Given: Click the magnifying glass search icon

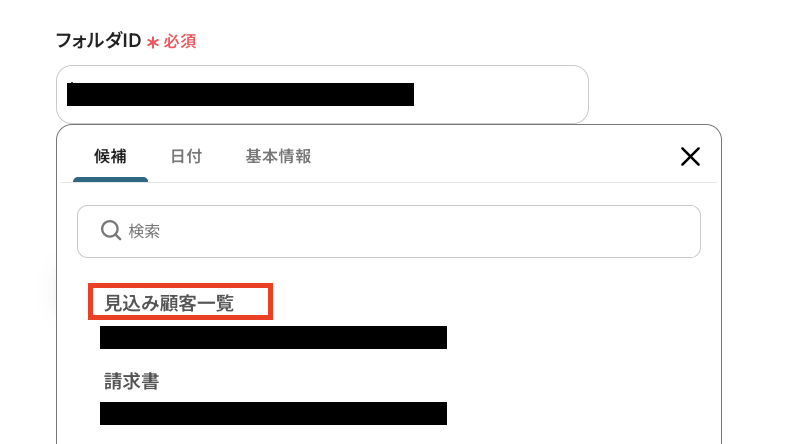Looking at the screenshot, I should click(x=111, y=230).
